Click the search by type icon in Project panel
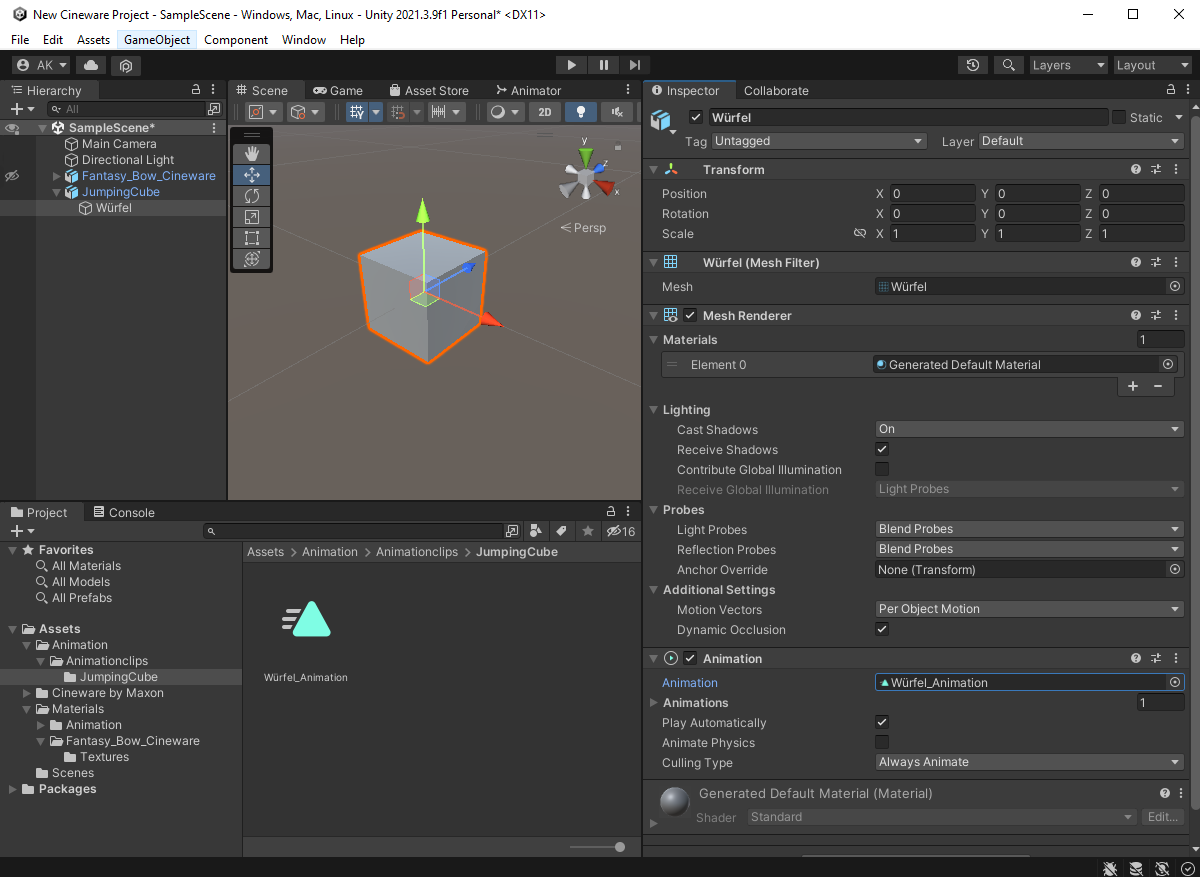Screen dimensions: 1200x877 click(536, 531)
